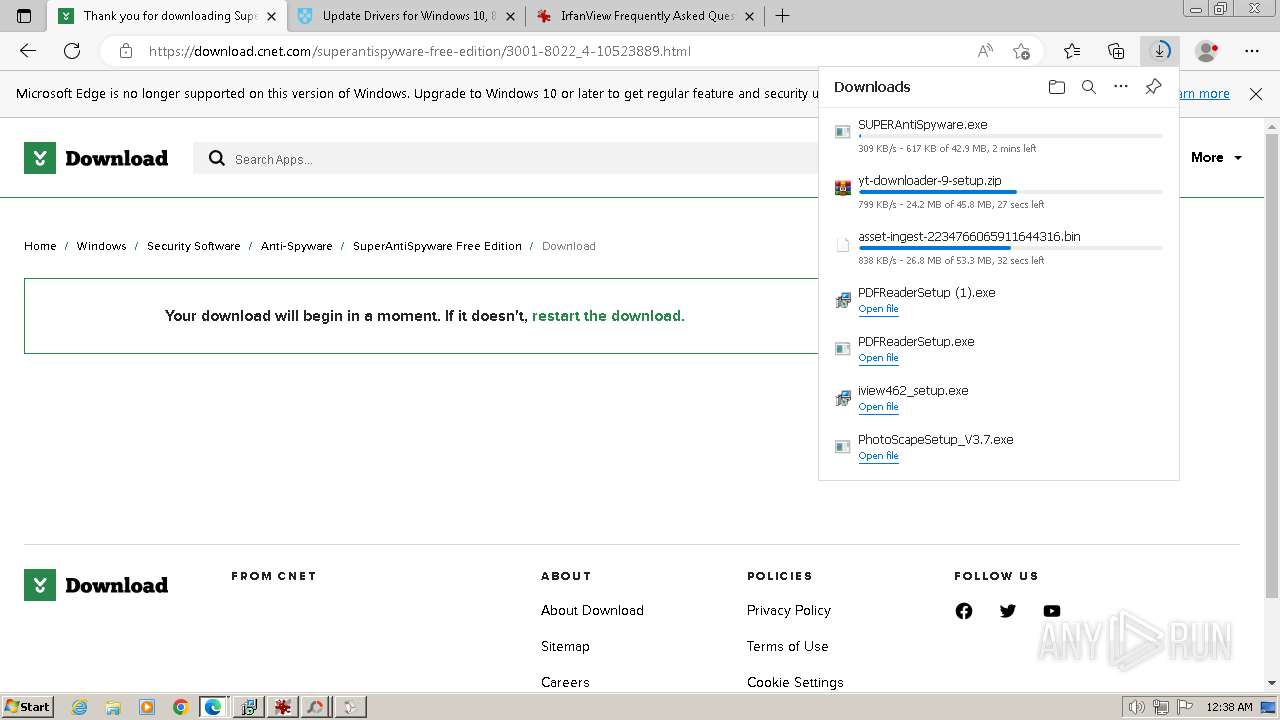
Task: Open Terms of Use link
Action: click(787, 647)
